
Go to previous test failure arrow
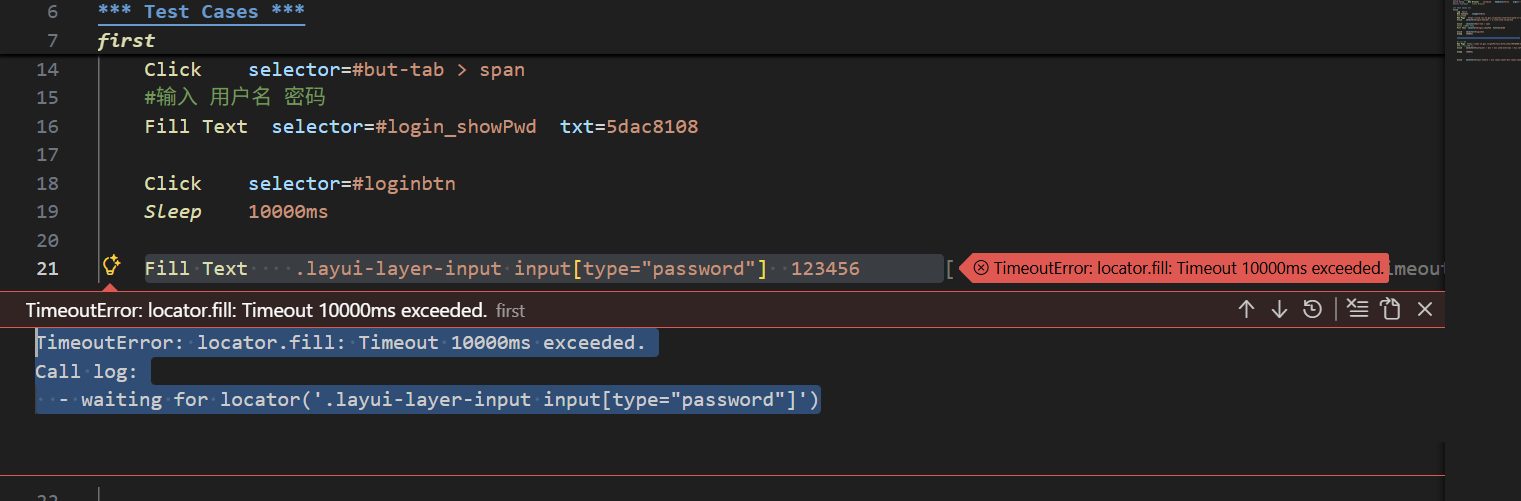[1246, 310]
